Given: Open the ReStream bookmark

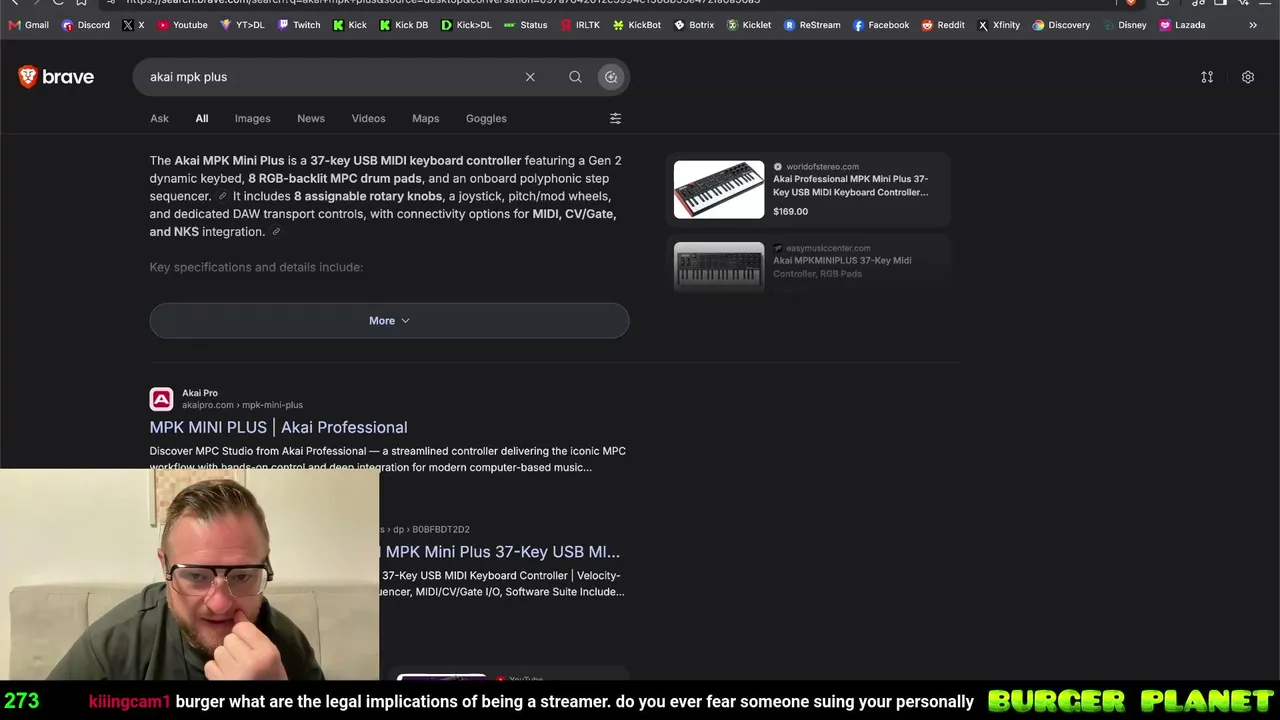Looking at the screenshot, I should pyautogui.click(x=812, y=25).
